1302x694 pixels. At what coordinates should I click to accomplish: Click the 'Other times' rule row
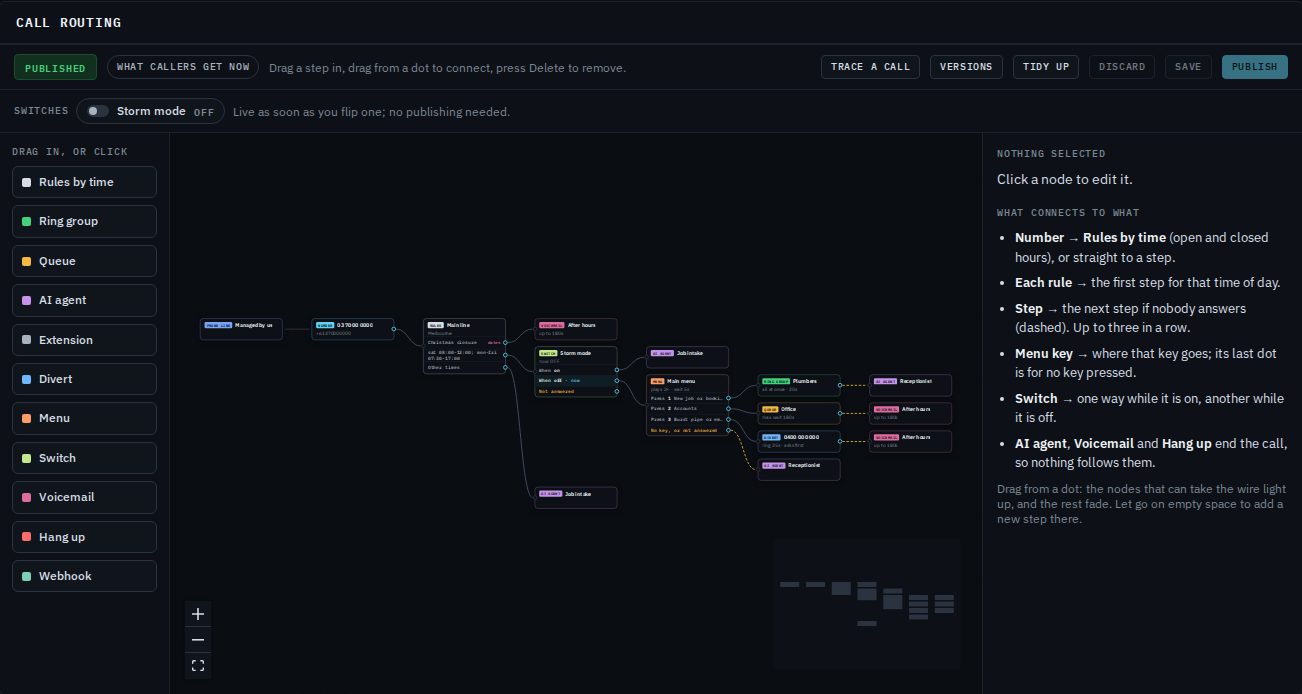coord(465,367)
